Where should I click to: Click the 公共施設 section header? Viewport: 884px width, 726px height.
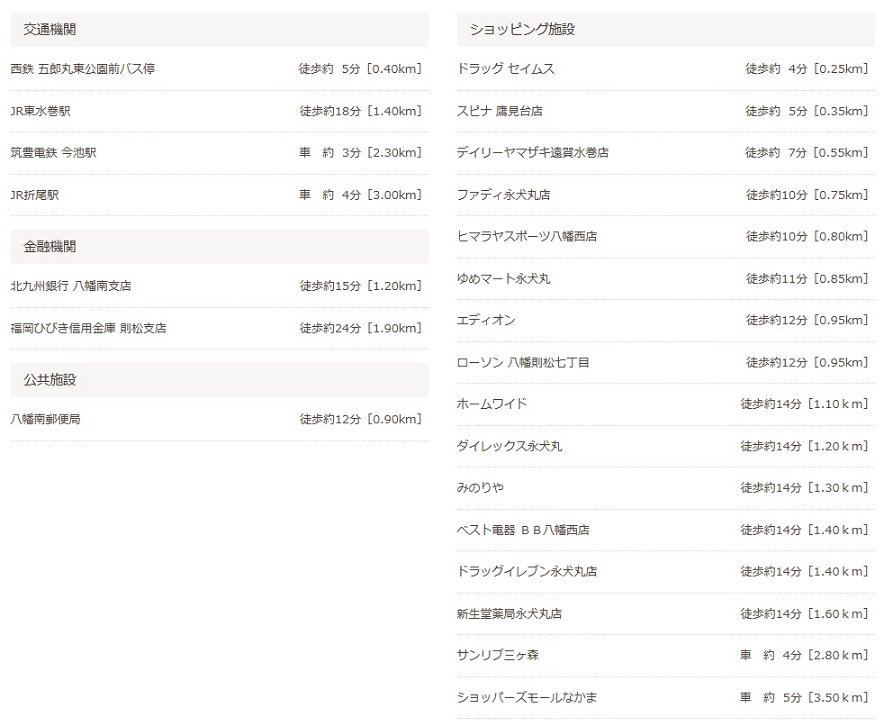coord(219,380)
